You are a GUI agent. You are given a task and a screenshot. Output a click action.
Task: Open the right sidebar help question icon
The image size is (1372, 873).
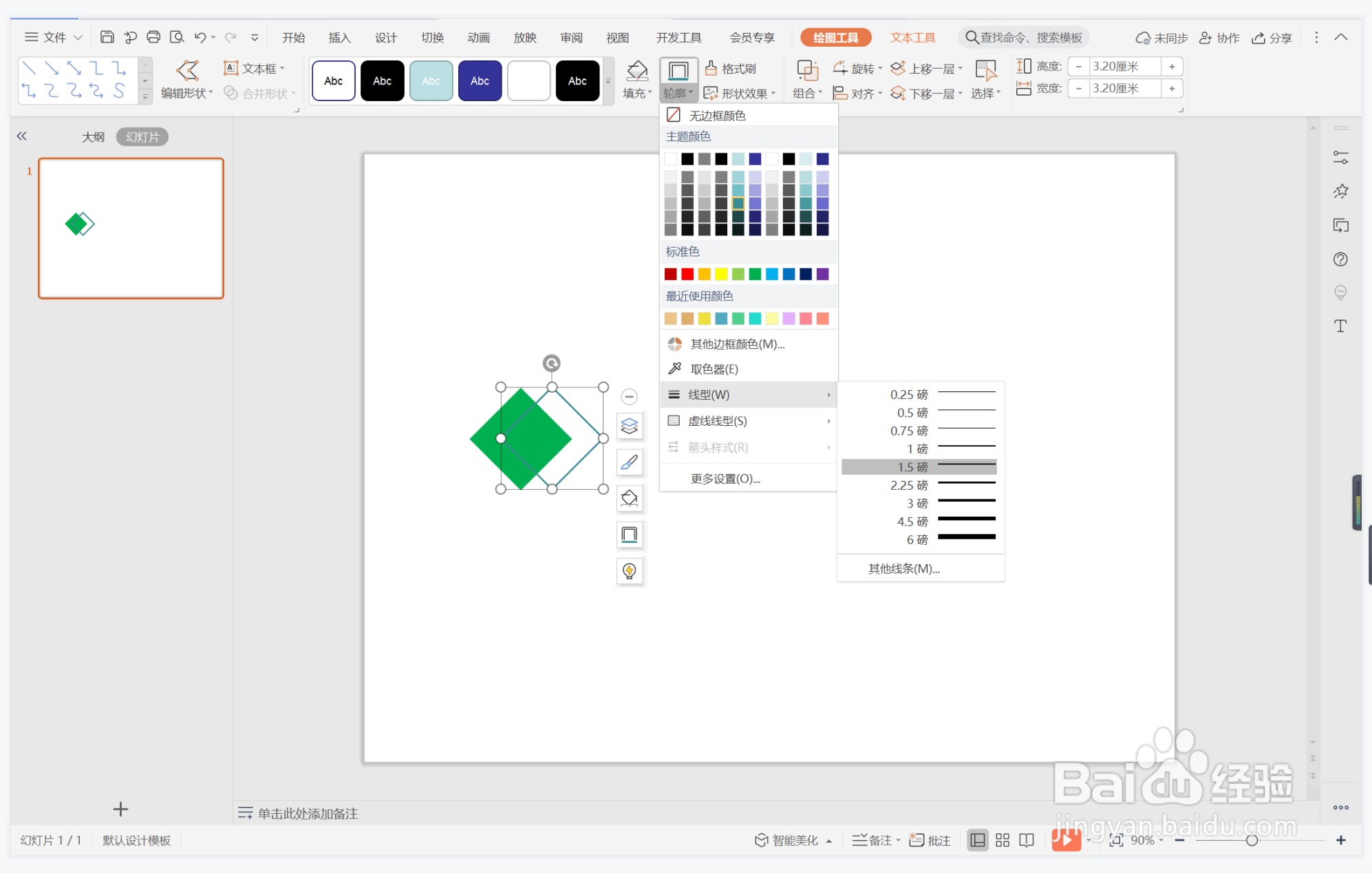pyautogui.click(x=1340, y=259)
